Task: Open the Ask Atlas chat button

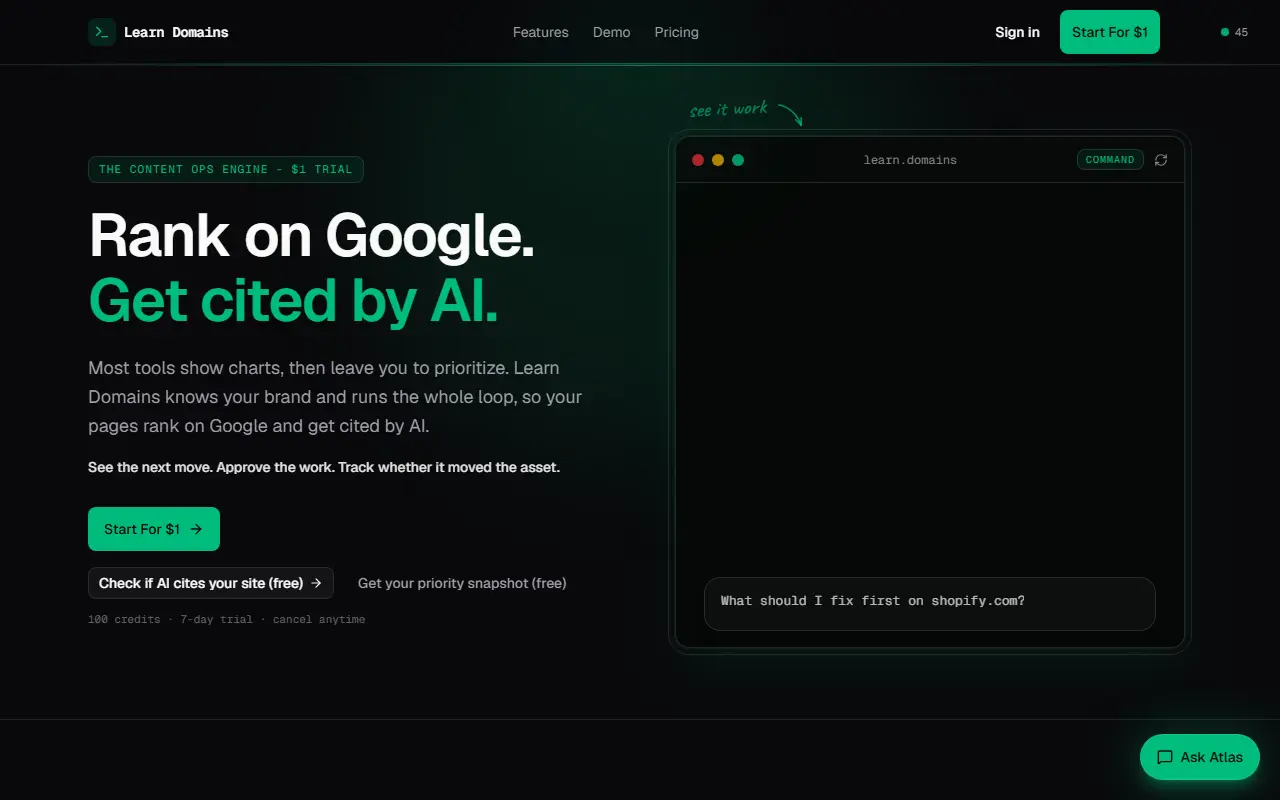Action: pyautogui.click(x=1200, y=757)
